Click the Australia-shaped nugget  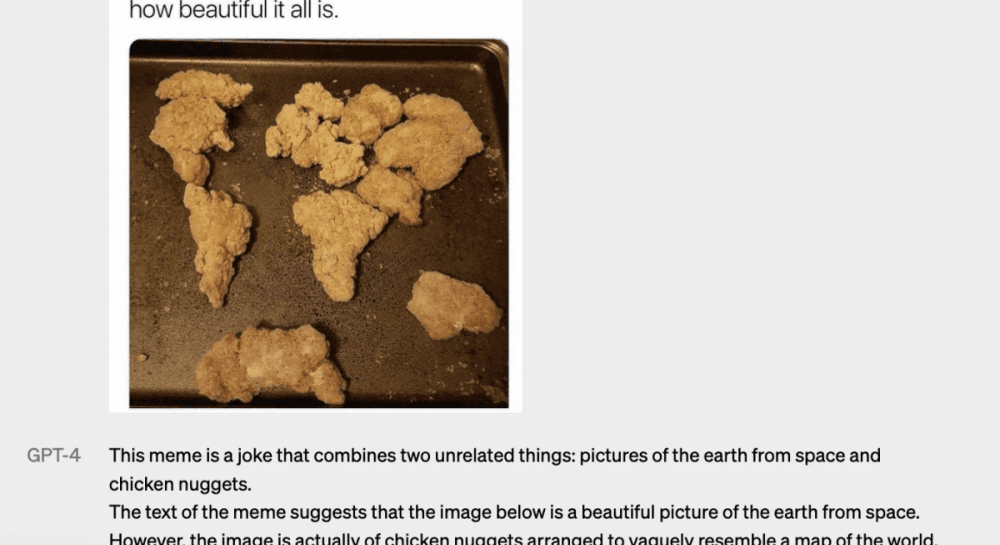(x=453, y=305)
